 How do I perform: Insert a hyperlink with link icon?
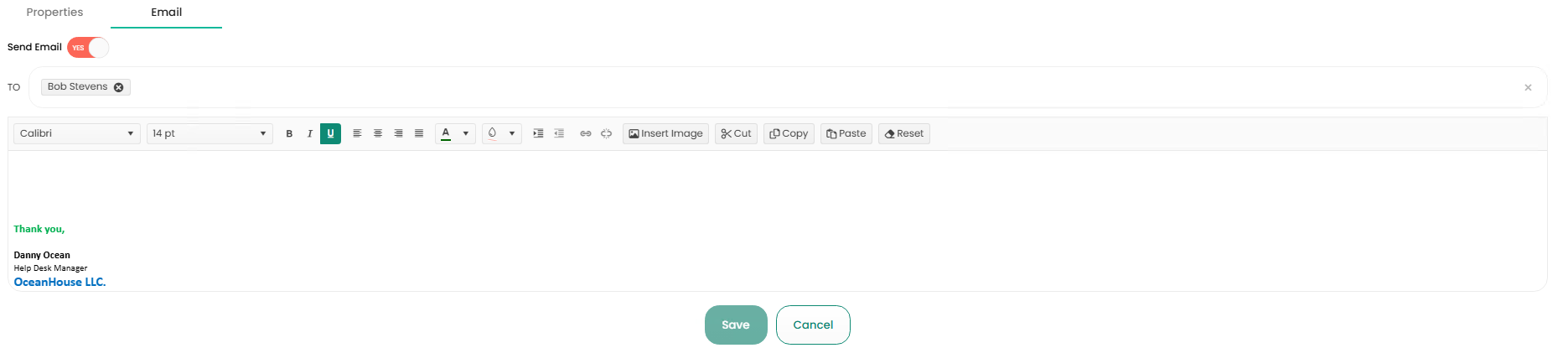[586, 134]
